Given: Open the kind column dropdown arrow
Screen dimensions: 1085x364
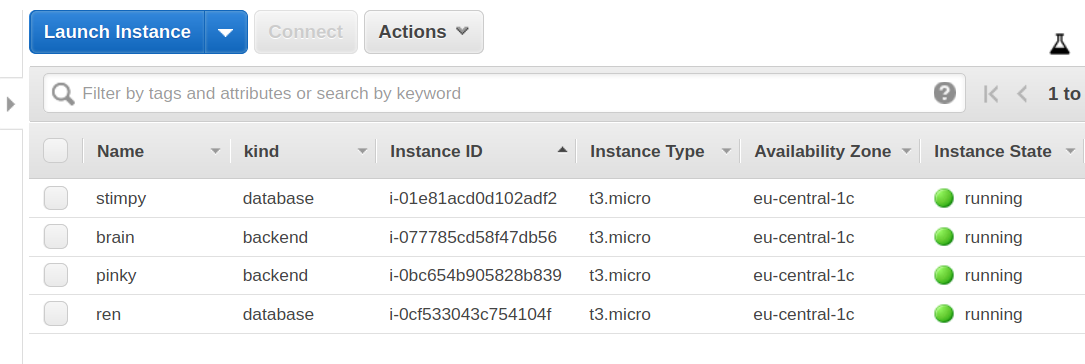Looking at the screenshot, I should click(x=362, y=152).
